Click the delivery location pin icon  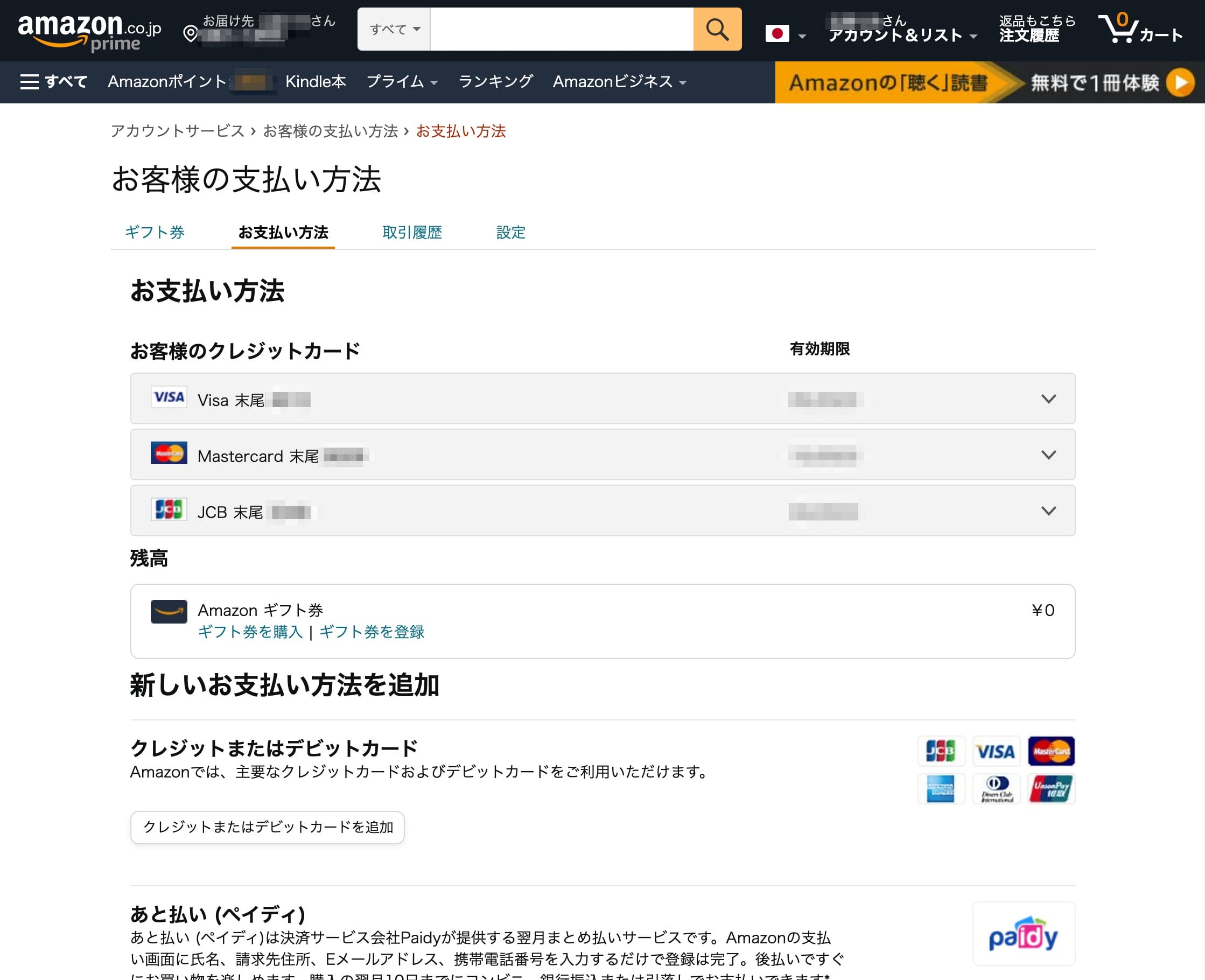[x=191, y=34]
